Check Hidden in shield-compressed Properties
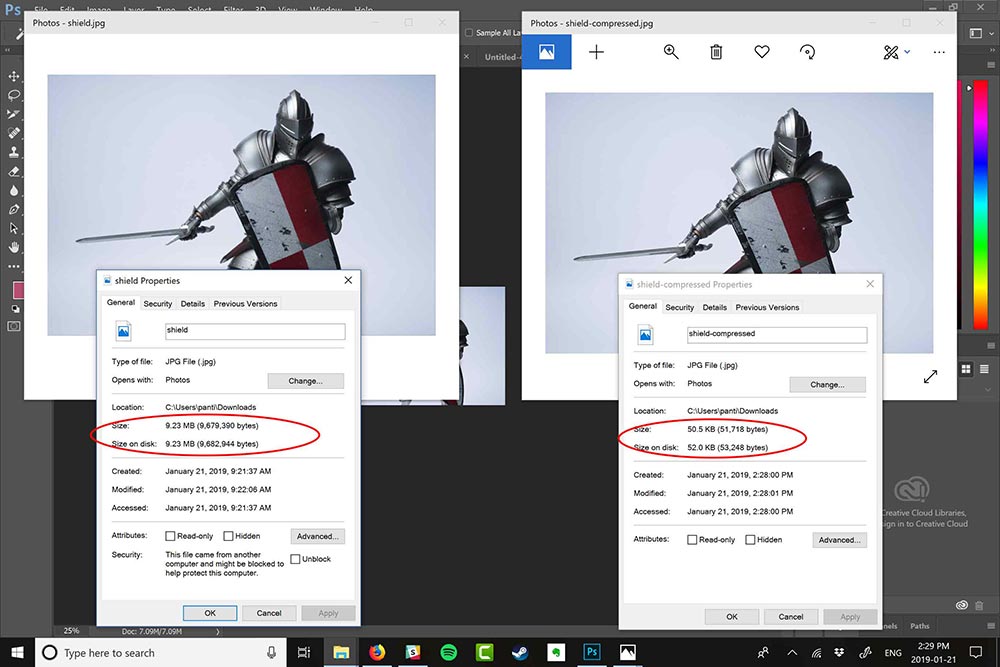This screenshot has width=1000, height=667. click(x=750, y=539)
